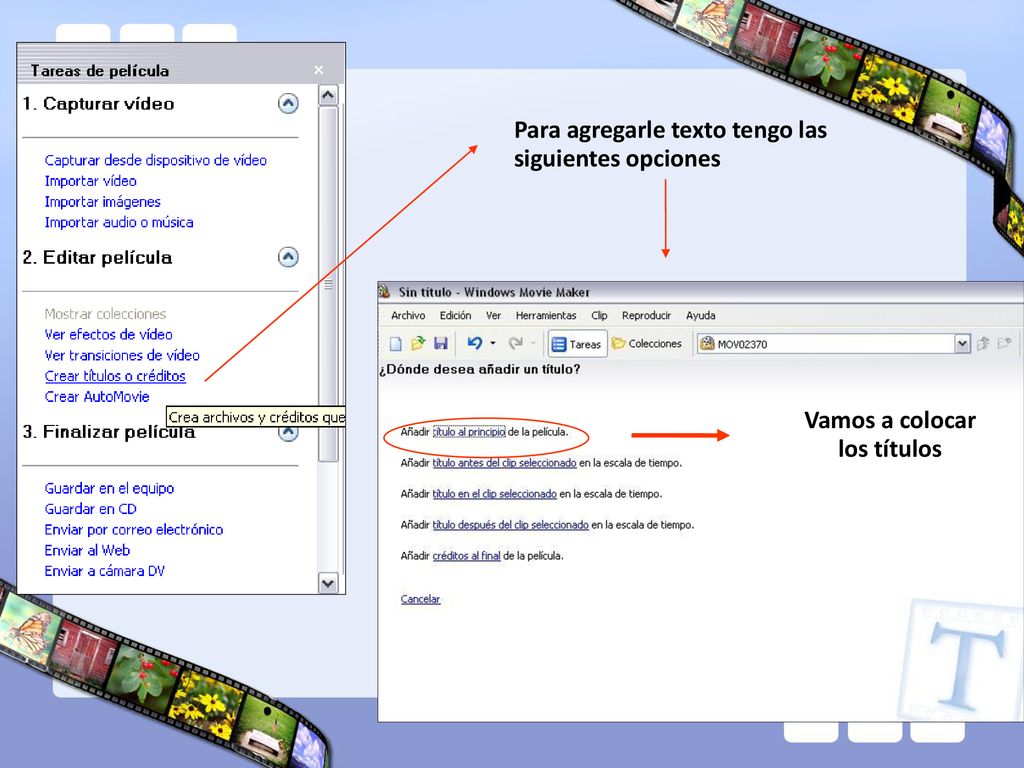
Task: Click the Open Project folder icon
Action: pos(418,344)
